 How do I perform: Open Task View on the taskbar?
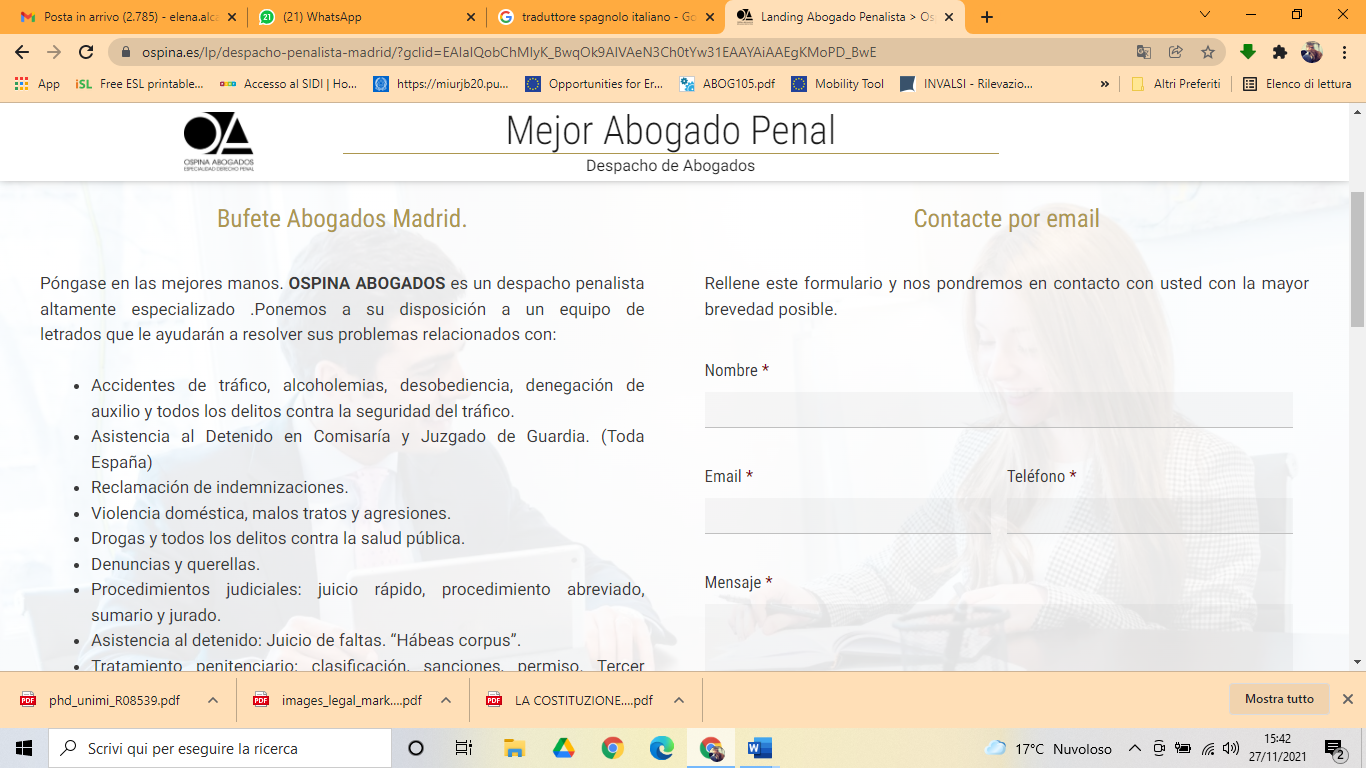click(x=464, y=748)
